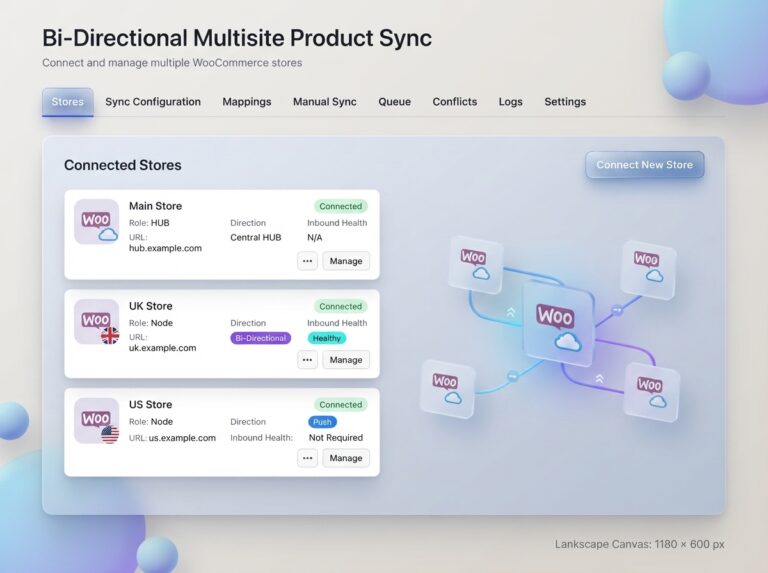Viewport: 768px width, 573px height.
Task: Click the connector dot on bottom-left diagram line
Action: pos(513,376)
